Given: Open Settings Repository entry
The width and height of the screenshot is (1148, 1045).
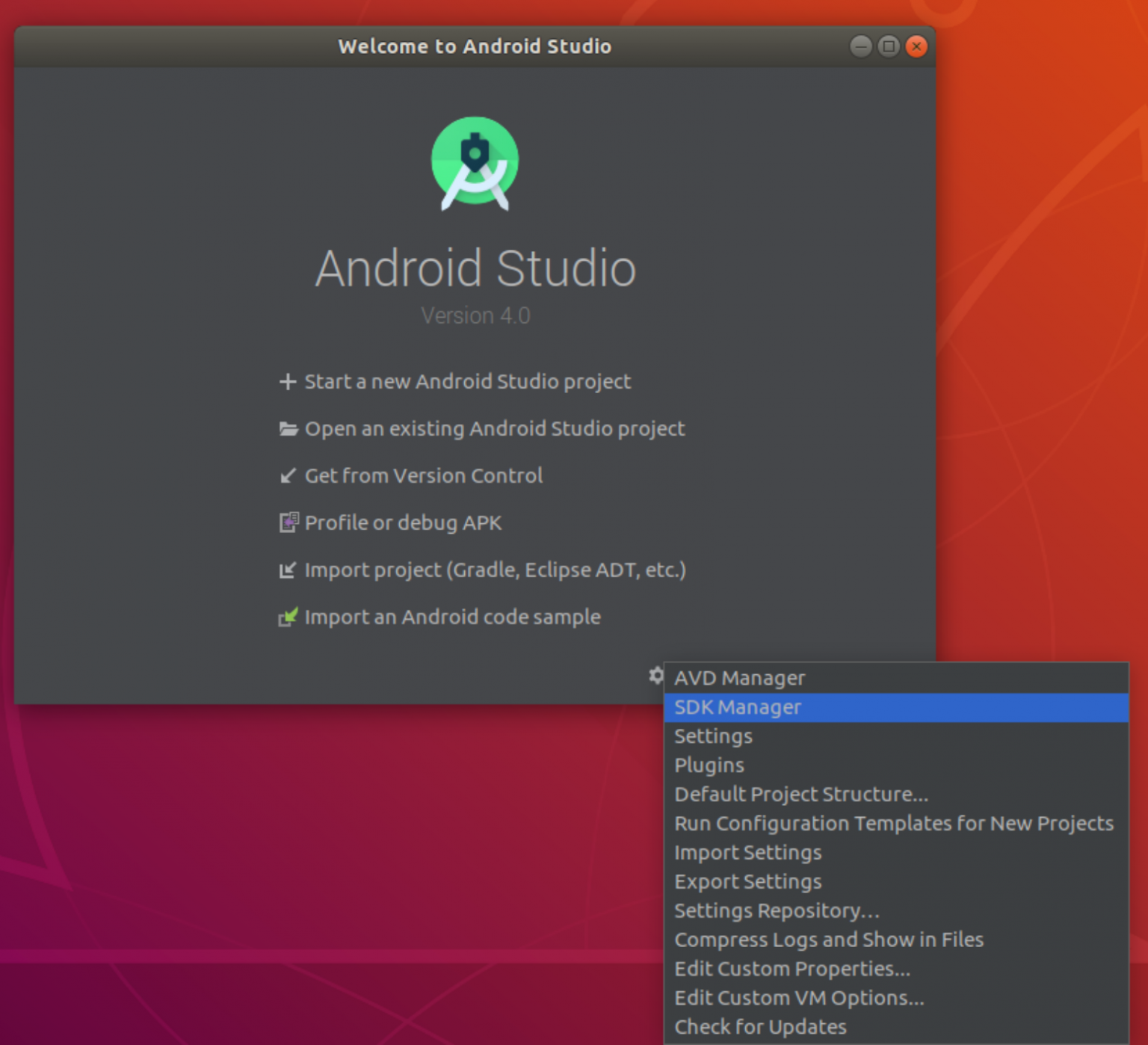Looking at the screenshot, I should click(x=777, y=911).
